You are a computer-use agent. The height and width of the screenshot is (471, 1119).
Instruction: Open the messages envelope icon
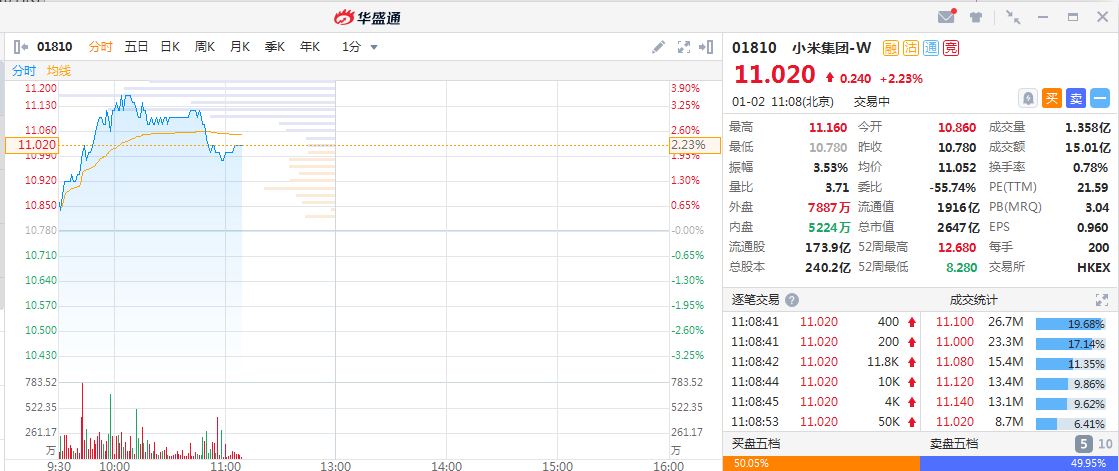(x=946, y=17)
